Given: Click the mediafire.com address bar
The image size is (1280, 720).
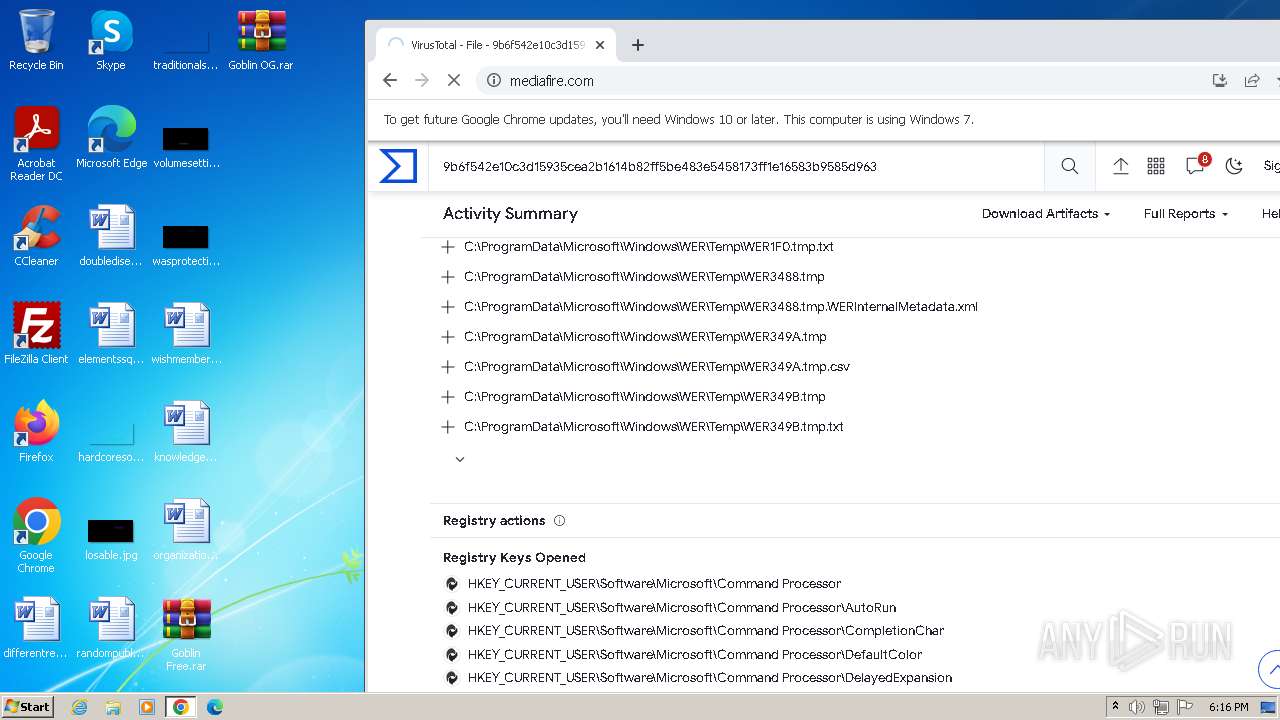Looking at the screenshot, I should [x=840, y=80].
